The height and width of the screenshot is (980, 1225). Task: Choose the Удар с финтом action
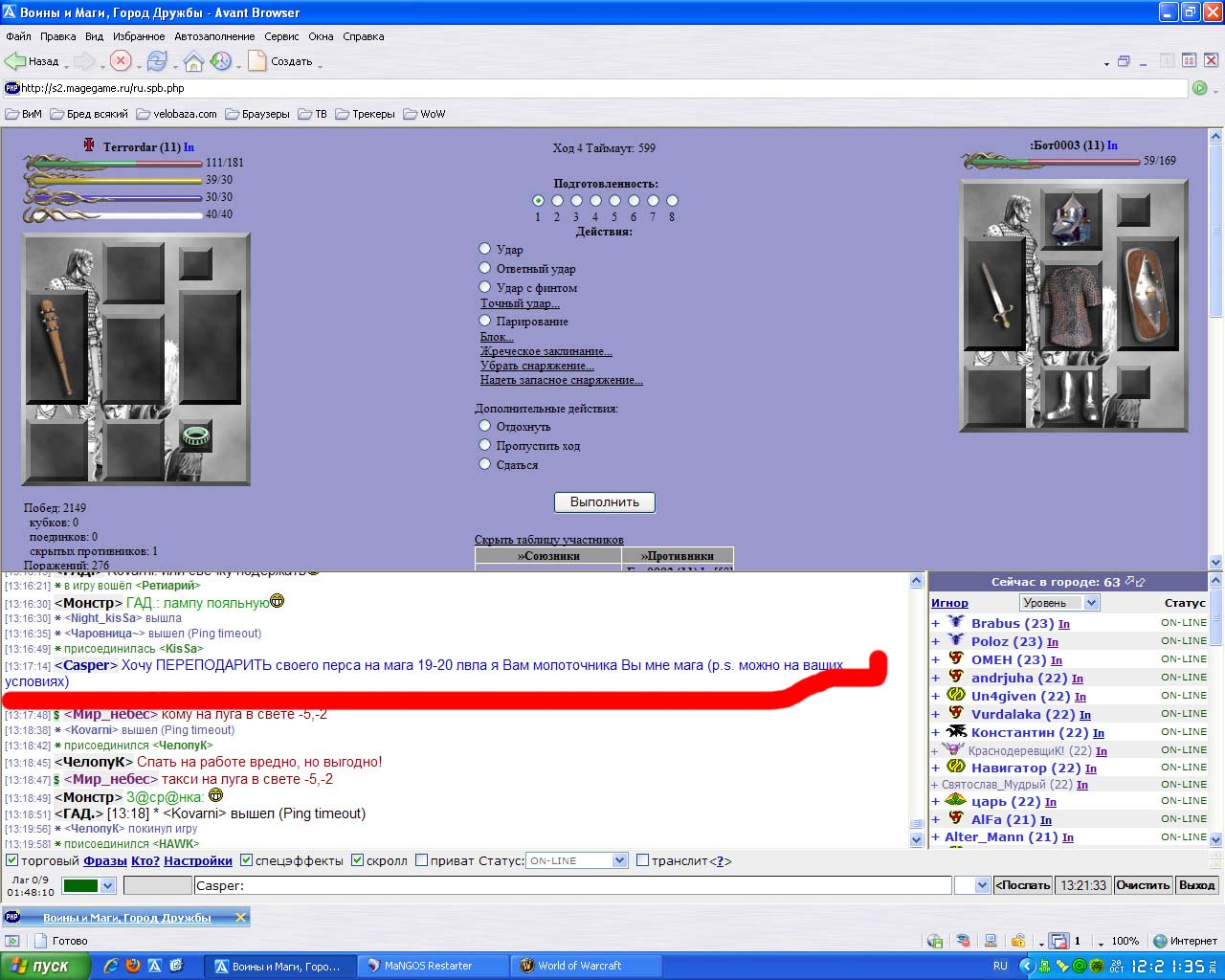[485, 287]
